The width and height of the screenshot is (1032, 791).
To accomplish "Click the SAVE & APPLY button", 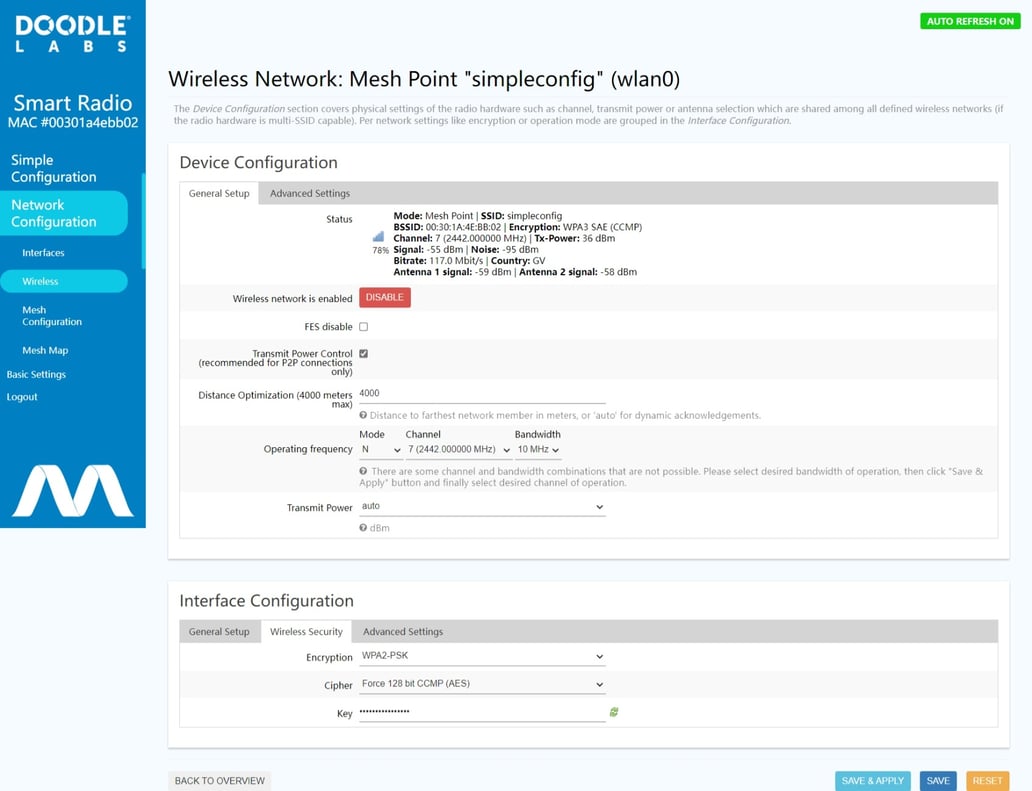I will point(872,780).
